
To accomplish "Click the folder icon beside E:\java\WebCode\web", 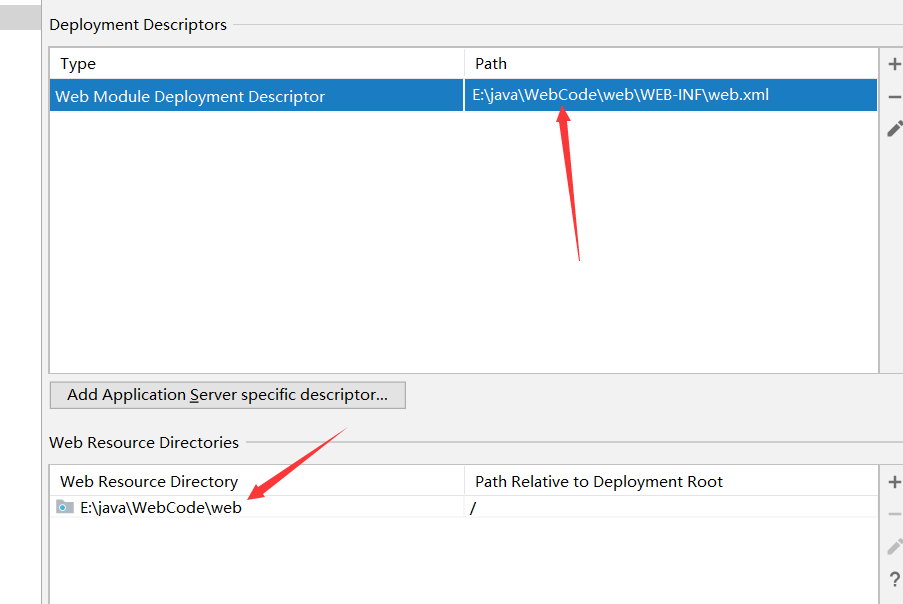I will click(x=65, y=507).
